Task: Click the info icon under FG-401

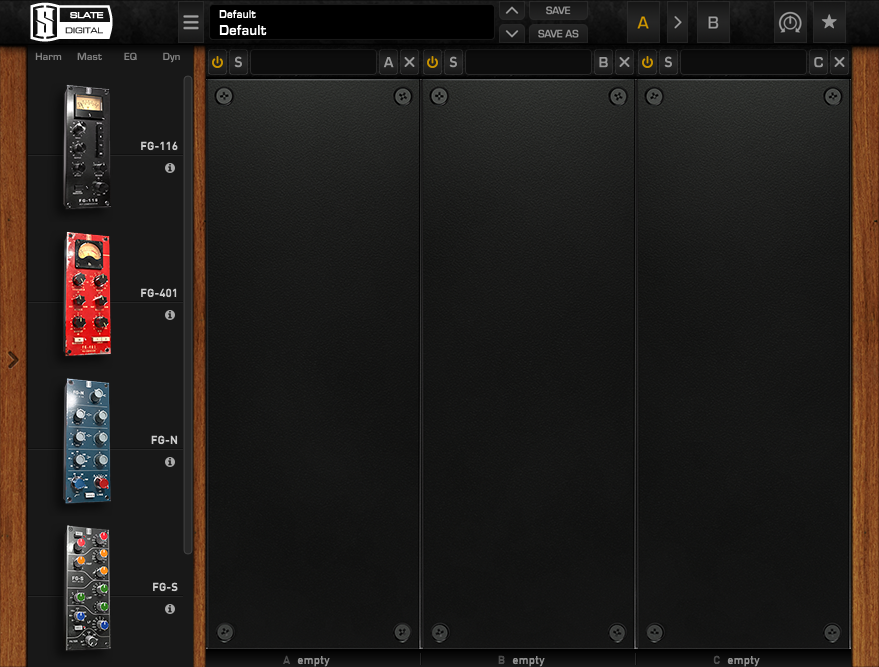Action: click(170, 314)
